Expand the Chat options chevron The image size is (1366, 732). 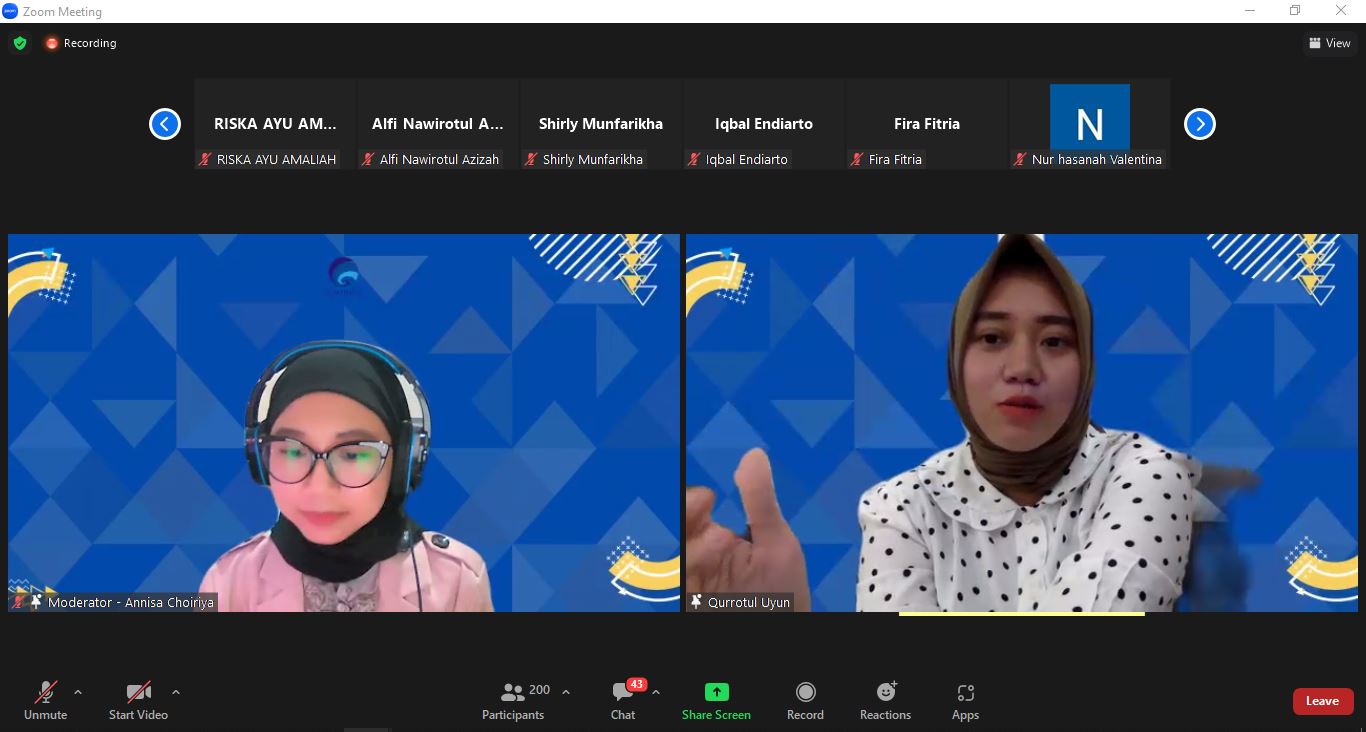656,692
